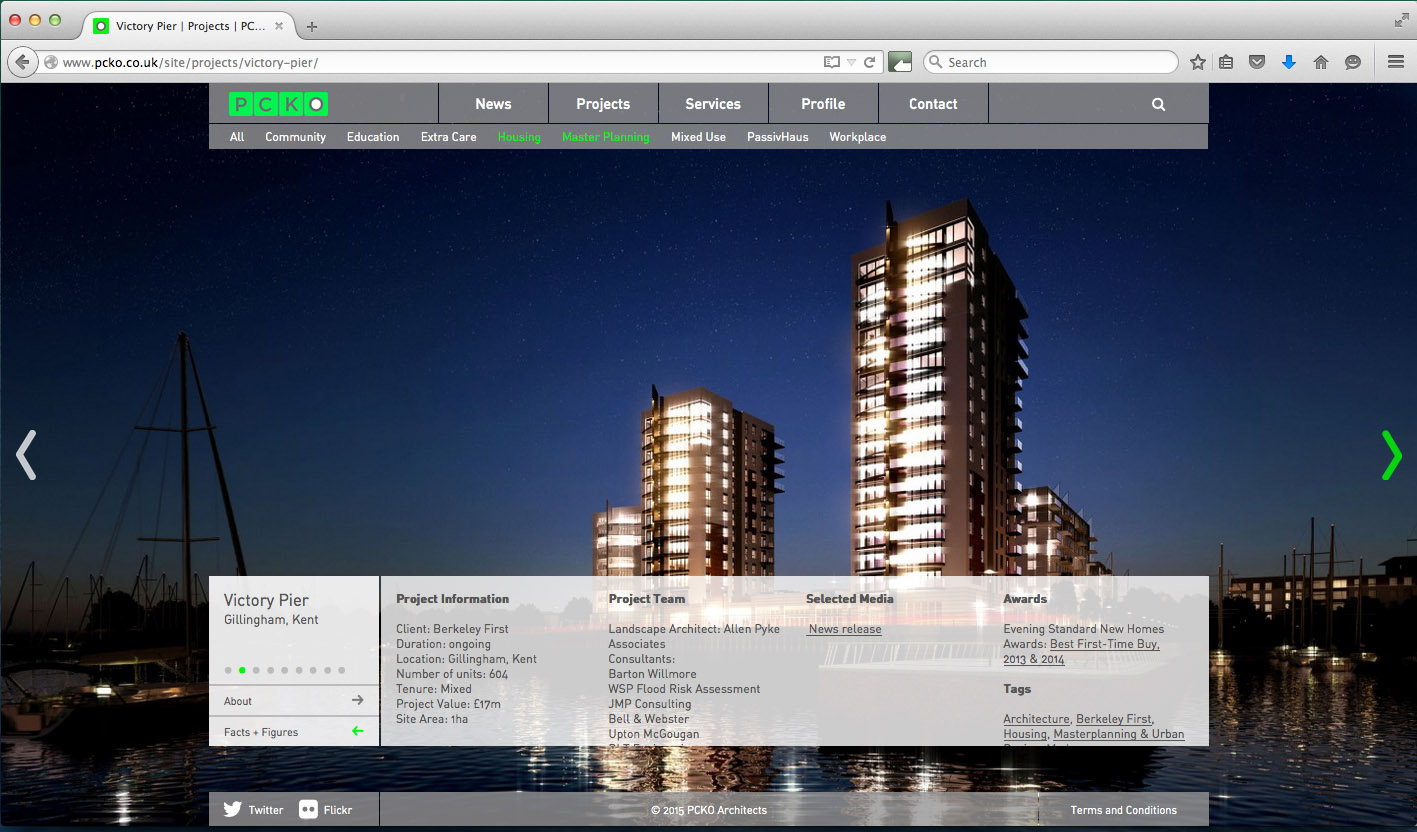
Task: Open the Contact menu item
Action: pos(933,104)
